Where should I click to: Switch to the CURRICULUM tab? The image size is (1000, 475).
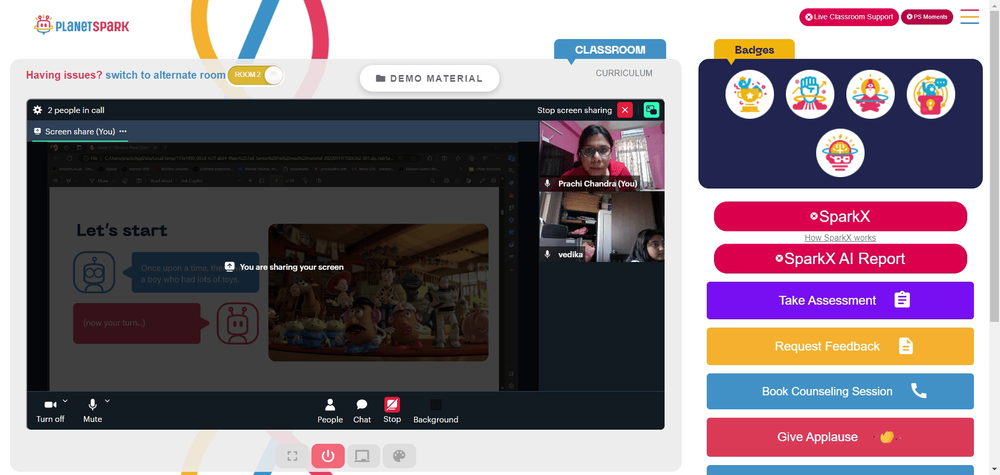click(624, 73)
